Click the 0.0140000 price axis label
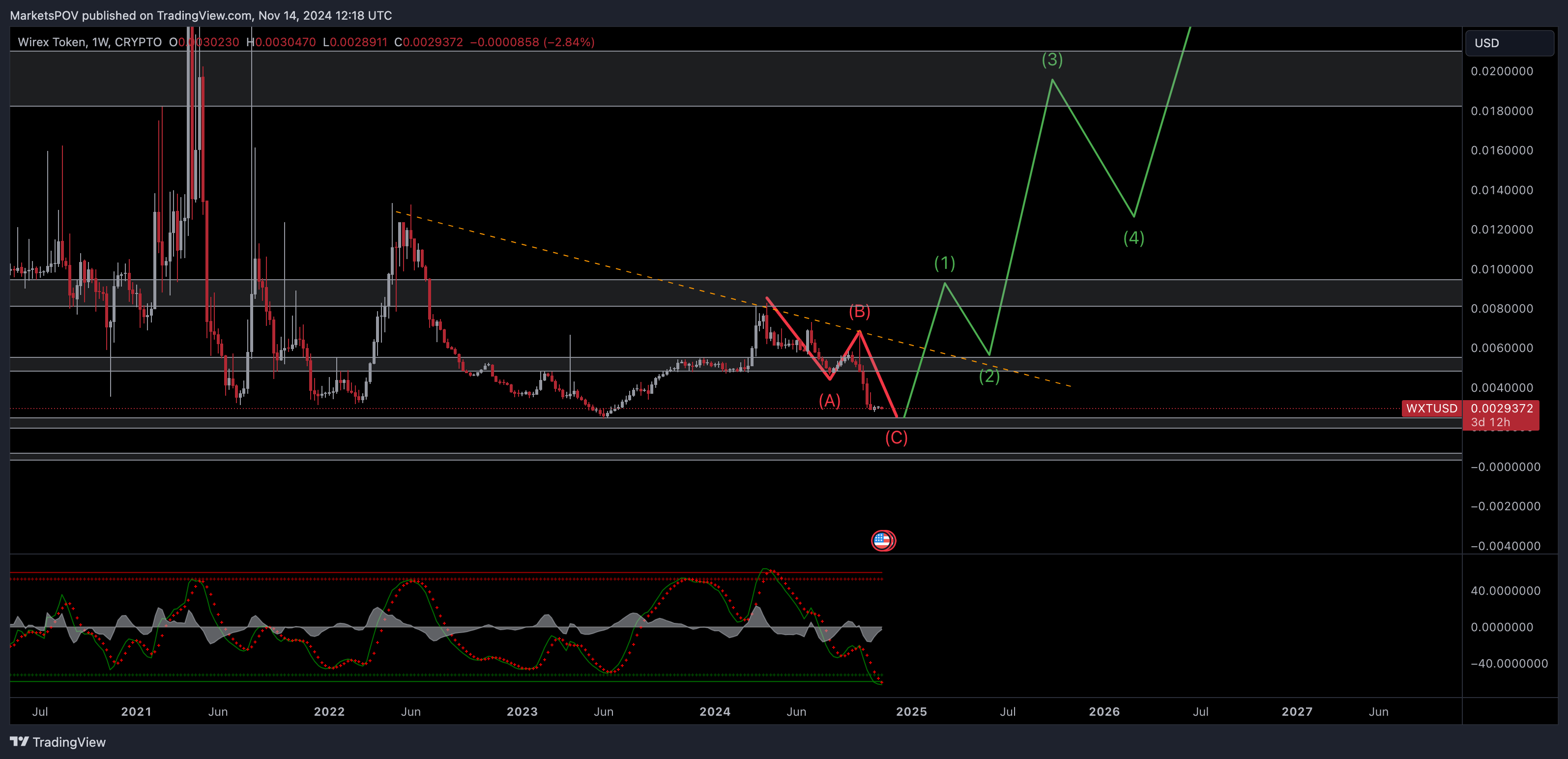Screen dimensions: 1568x759 (1502, 190)
